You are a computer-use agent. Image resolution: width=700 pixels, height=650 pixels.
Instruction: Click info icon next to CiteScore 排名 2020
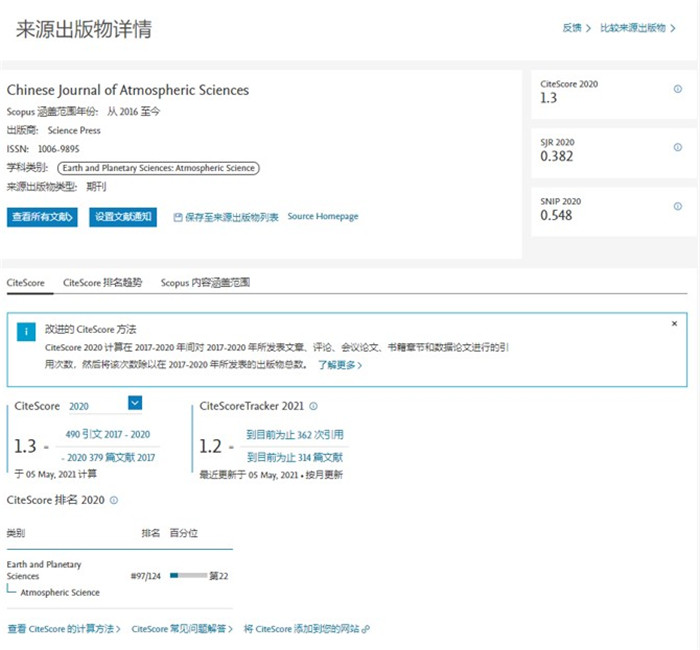coord(114,500)
